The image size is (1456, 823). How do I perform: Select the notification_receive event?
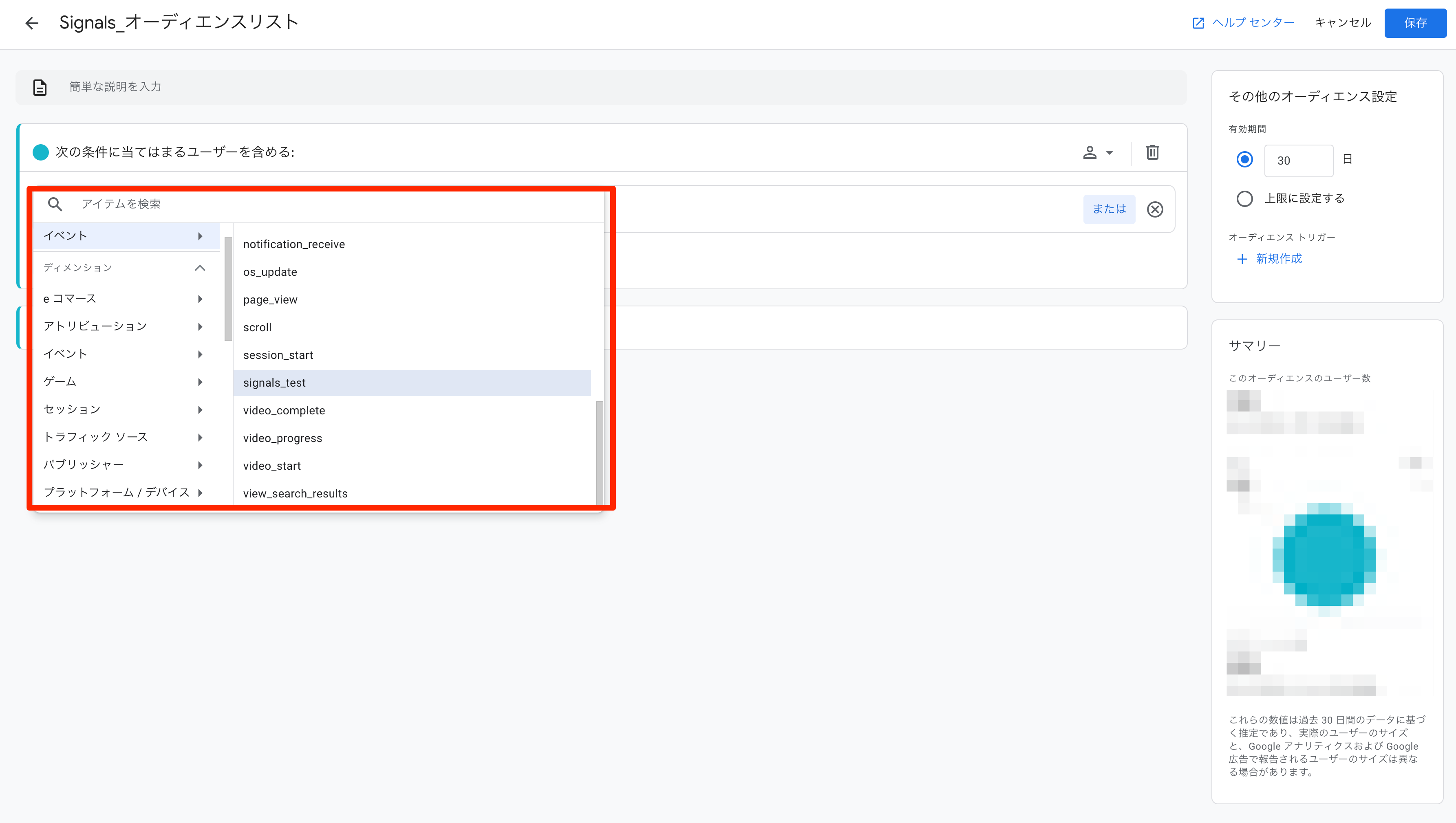pyautogui.click(x=412, y=244)
